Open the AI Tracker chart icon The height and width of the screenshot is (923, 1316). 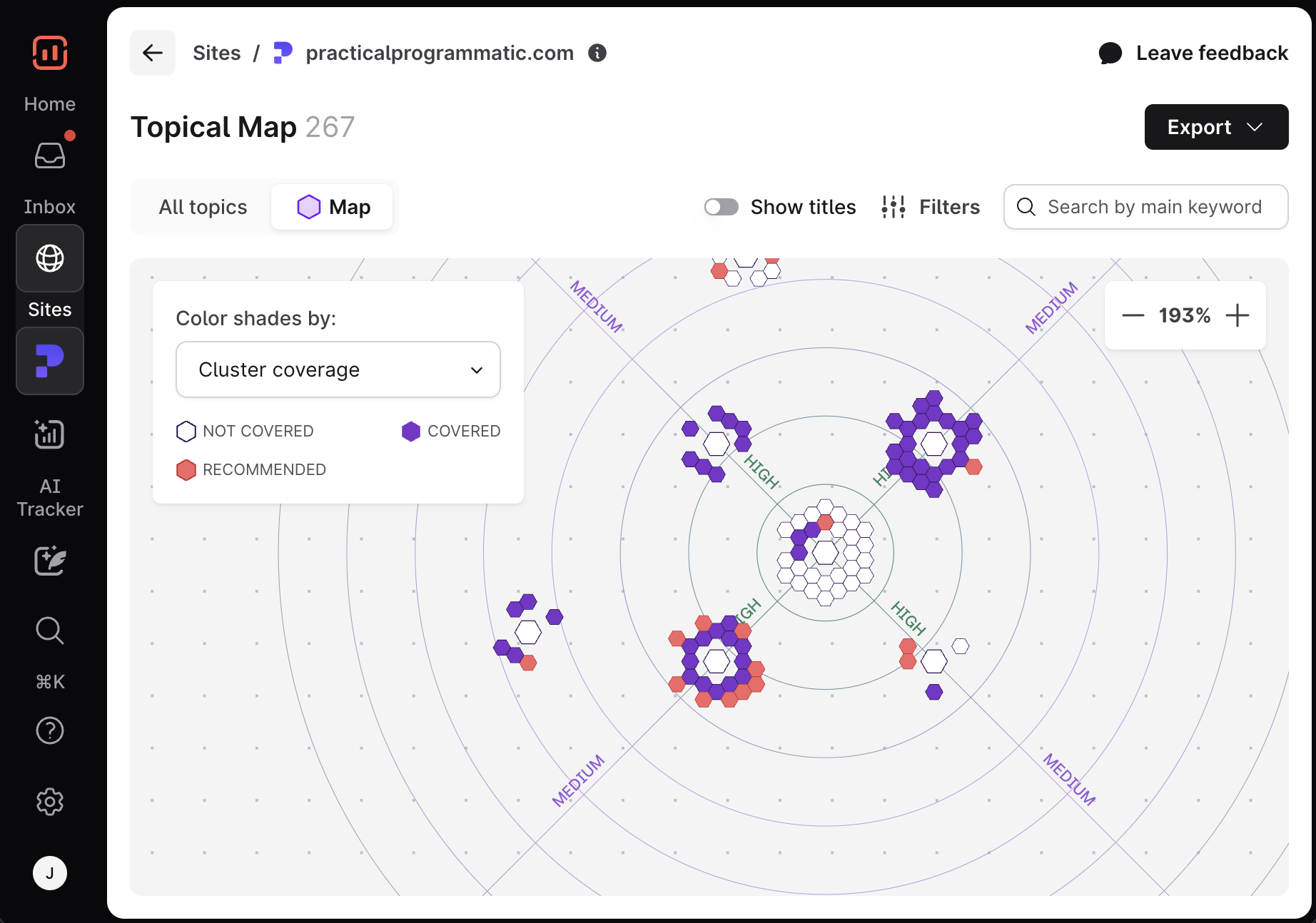click(x=50, y=434)
